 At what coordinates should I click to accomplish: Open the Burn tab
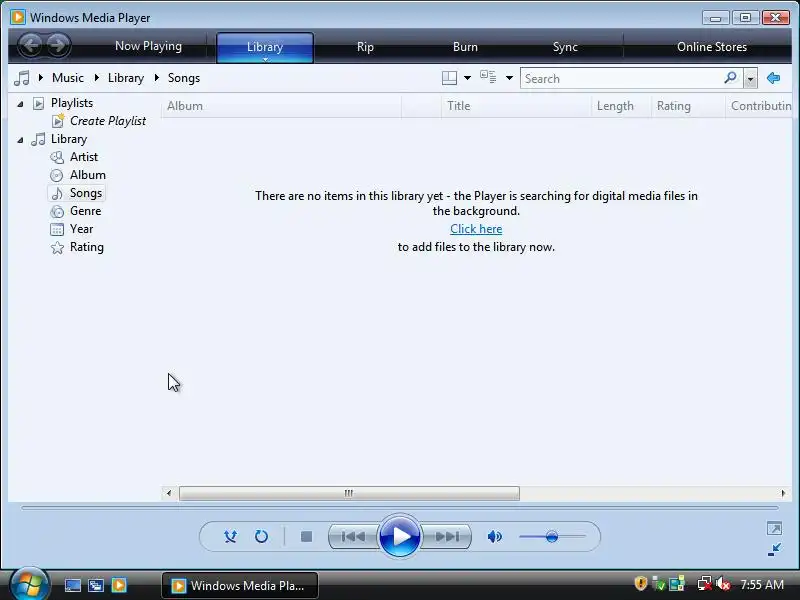click(465, 47)
